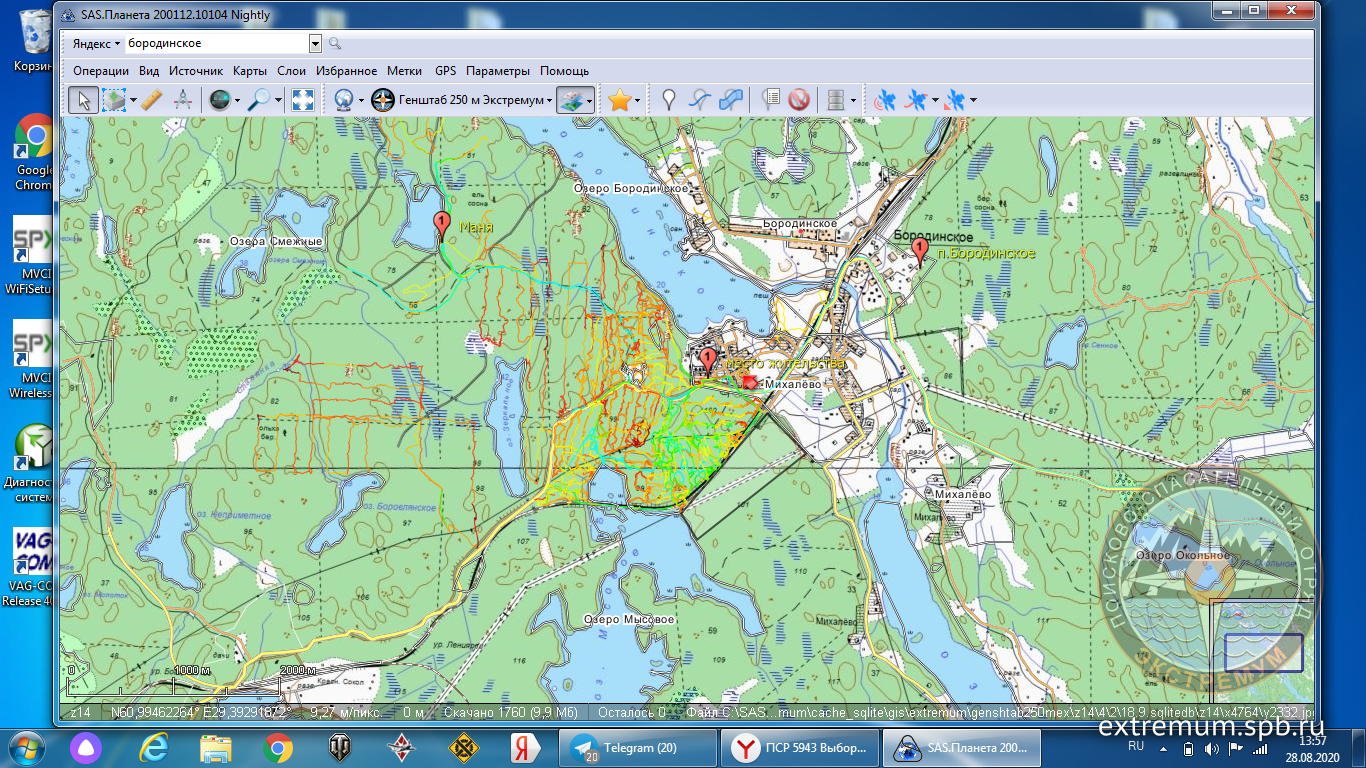Add a new polygon with toolbar
Viewport: 1366px width, 768px height.
pyautogui.click(x=732, y=100)
